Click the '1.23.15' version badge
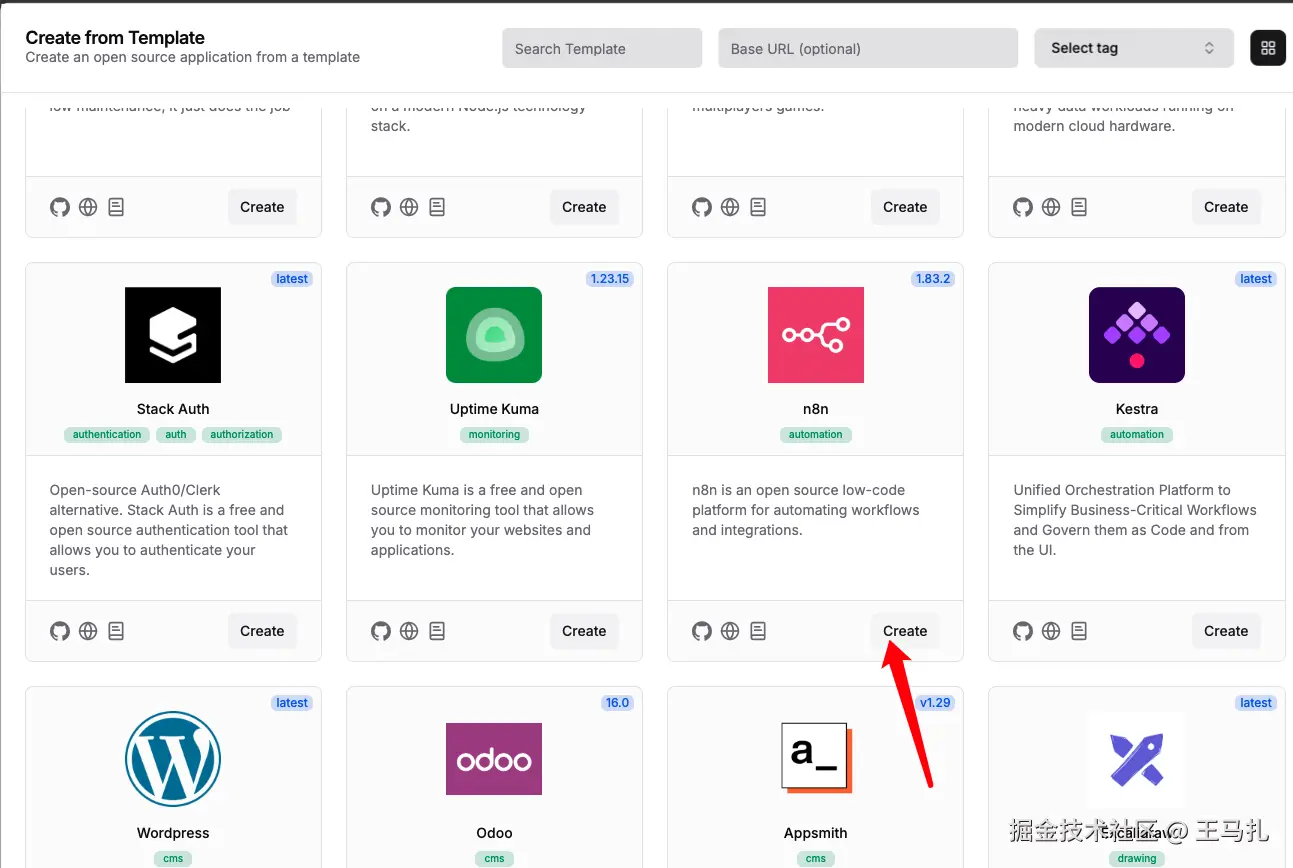1293x868 pixels. click(610, 279)
